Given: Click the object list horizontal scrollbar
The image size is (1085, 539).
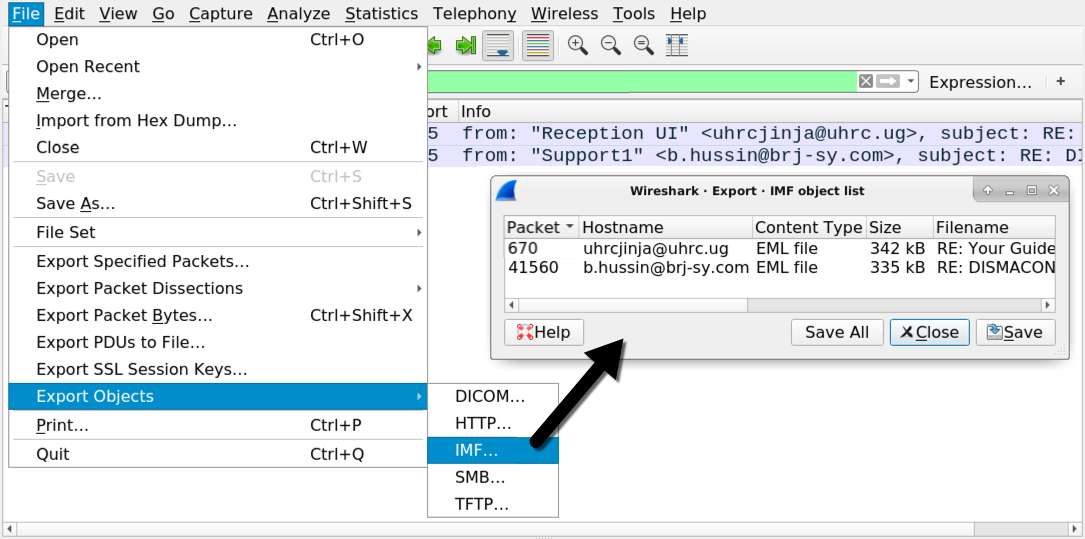Looking at the screenshot, I should pos(780,305).
